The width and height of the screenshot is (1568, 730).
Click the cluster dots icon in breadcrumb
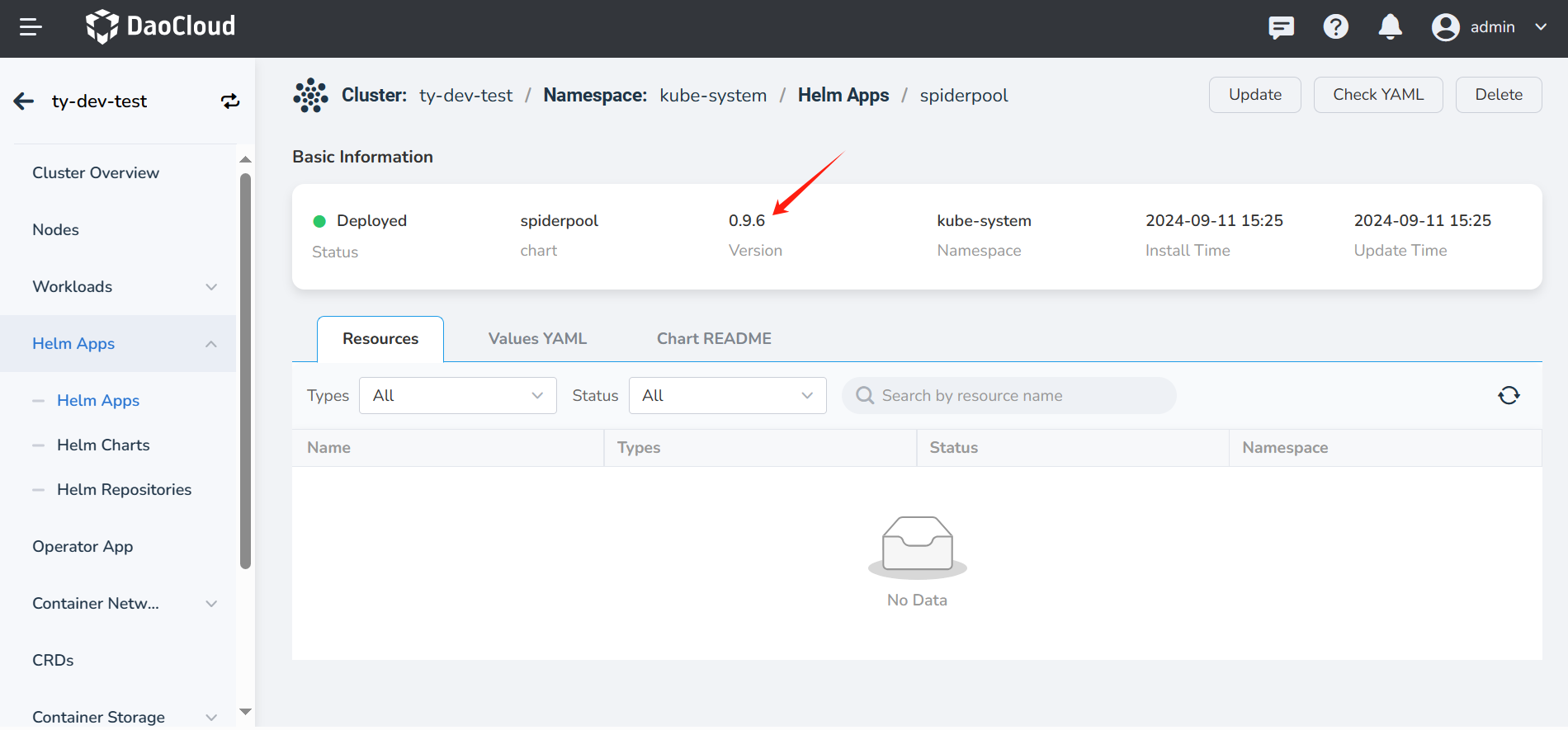pyautogui.click(x=310, y=96)
